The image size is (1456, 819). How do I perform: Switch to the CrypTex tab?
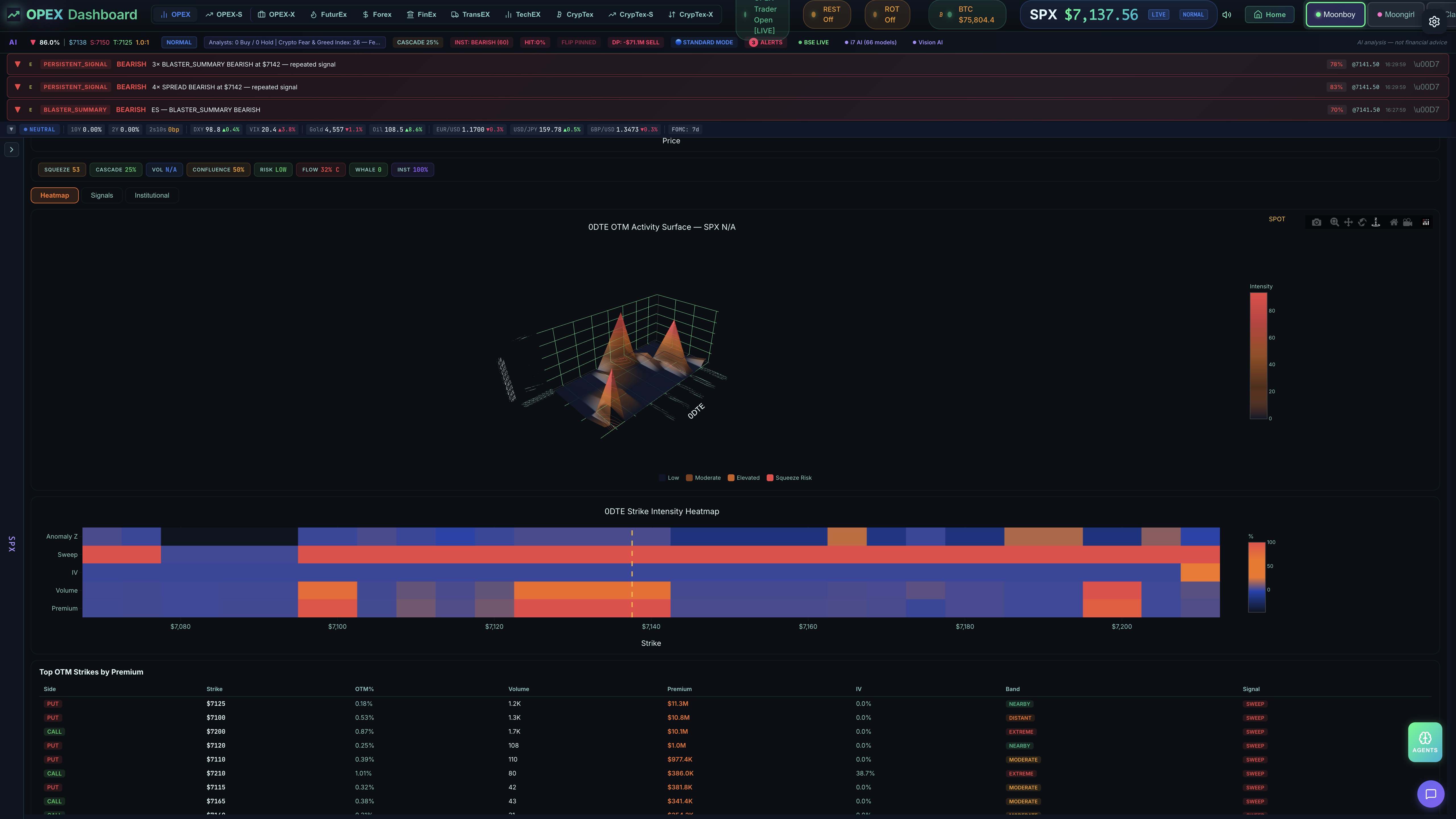pos(575,15)
